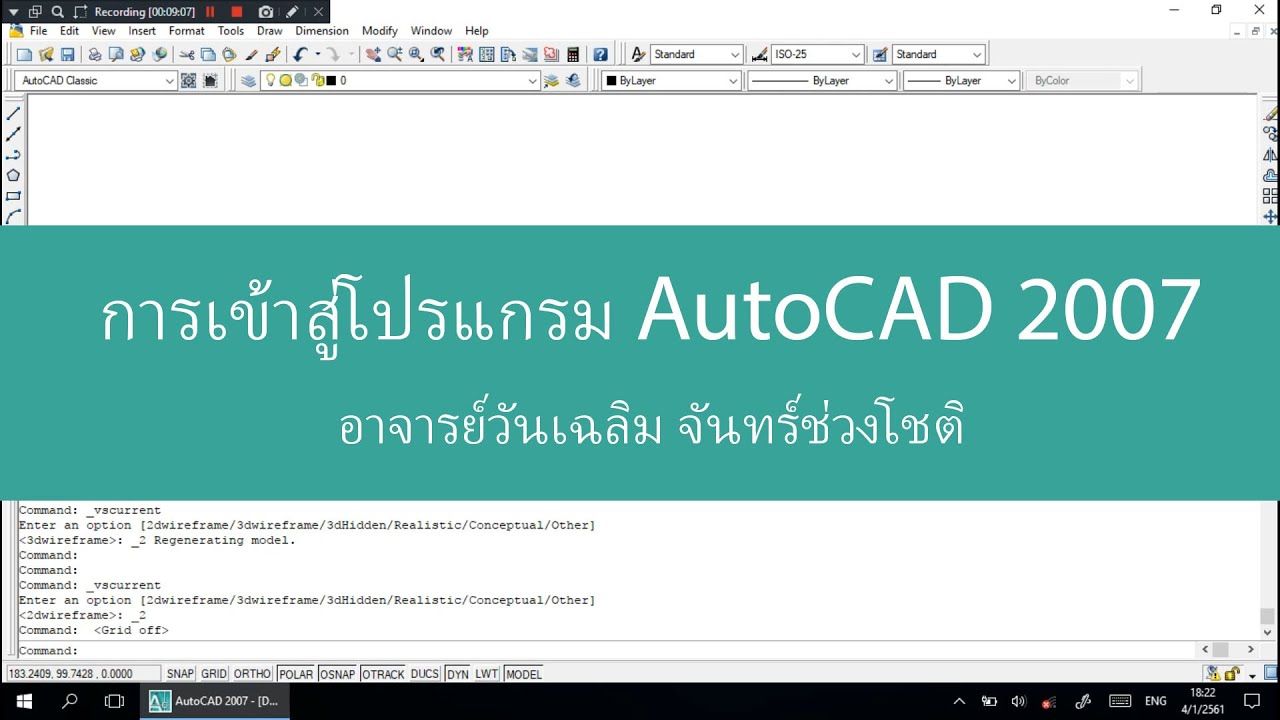
Task: Click Make Object's Layer Current icon
Action: click(x=551, y=81)
